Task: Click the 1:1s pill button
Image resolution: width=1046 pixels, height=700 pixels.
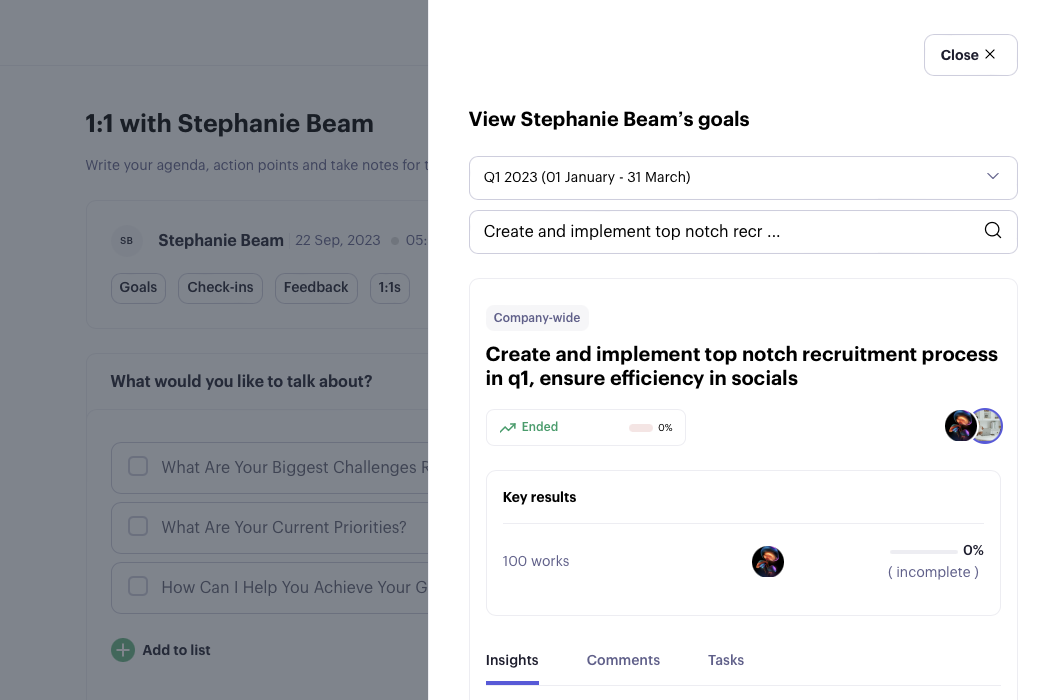Action: pos(390,288)
